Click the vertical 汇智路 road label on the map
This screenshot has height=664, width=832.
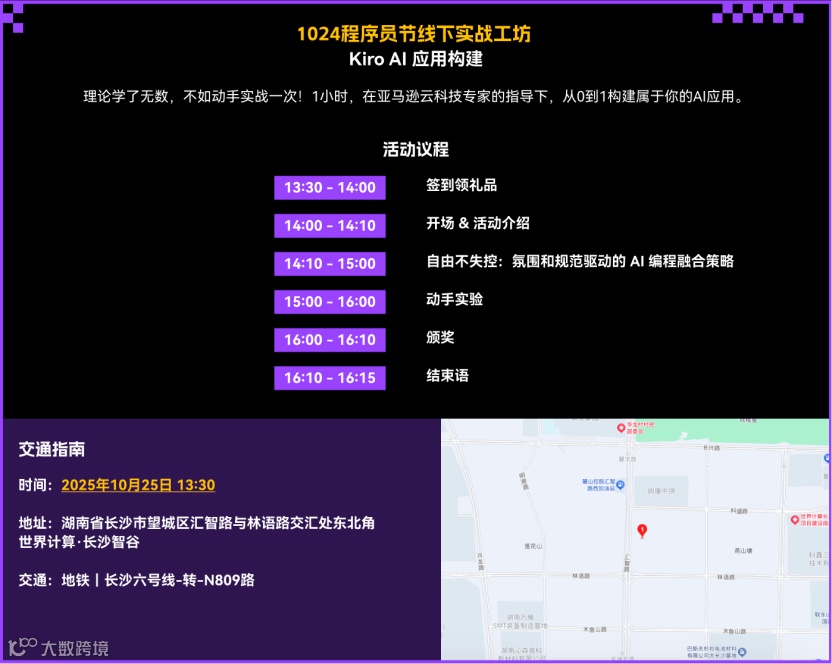point(627,563)
